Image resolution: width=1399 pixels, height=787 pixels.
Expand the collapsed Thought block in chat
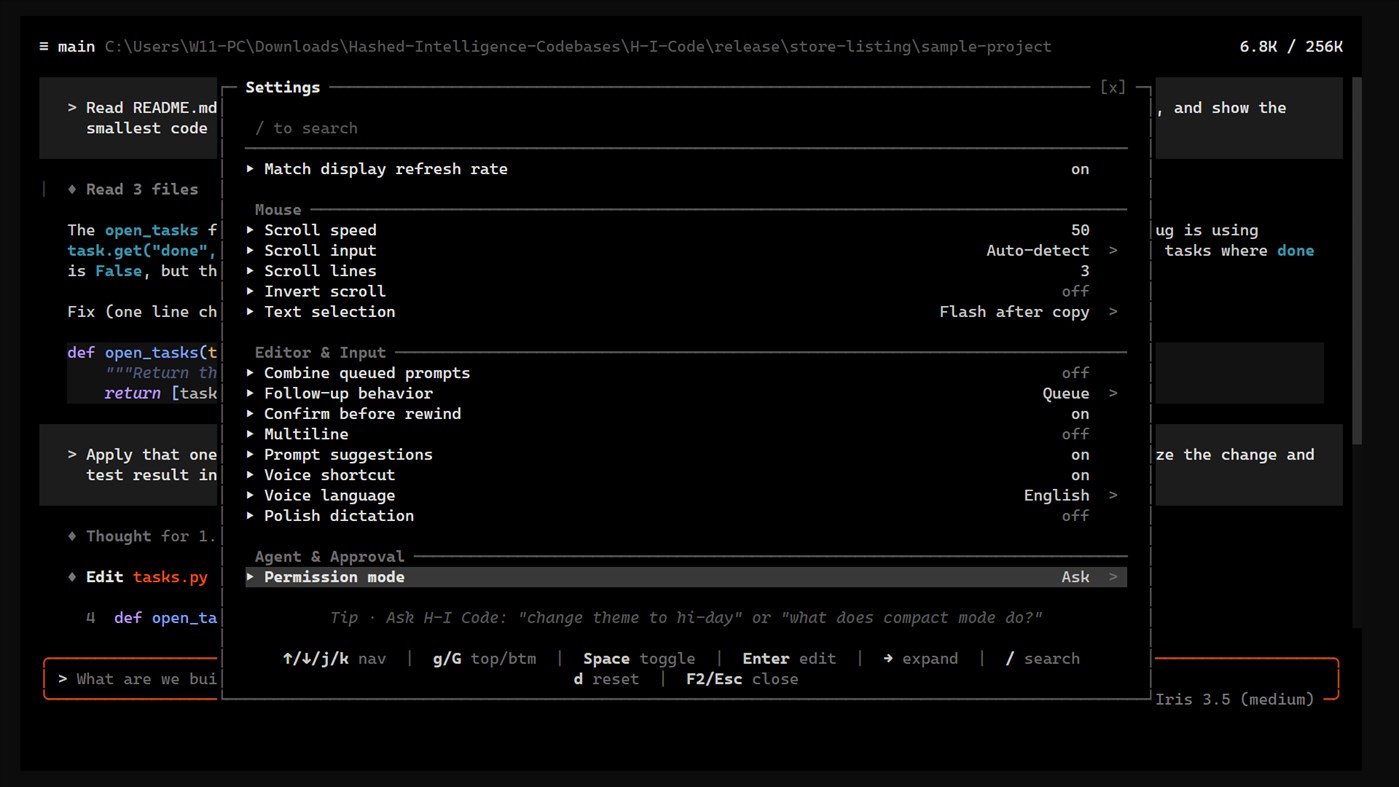[x=141, y=536]
